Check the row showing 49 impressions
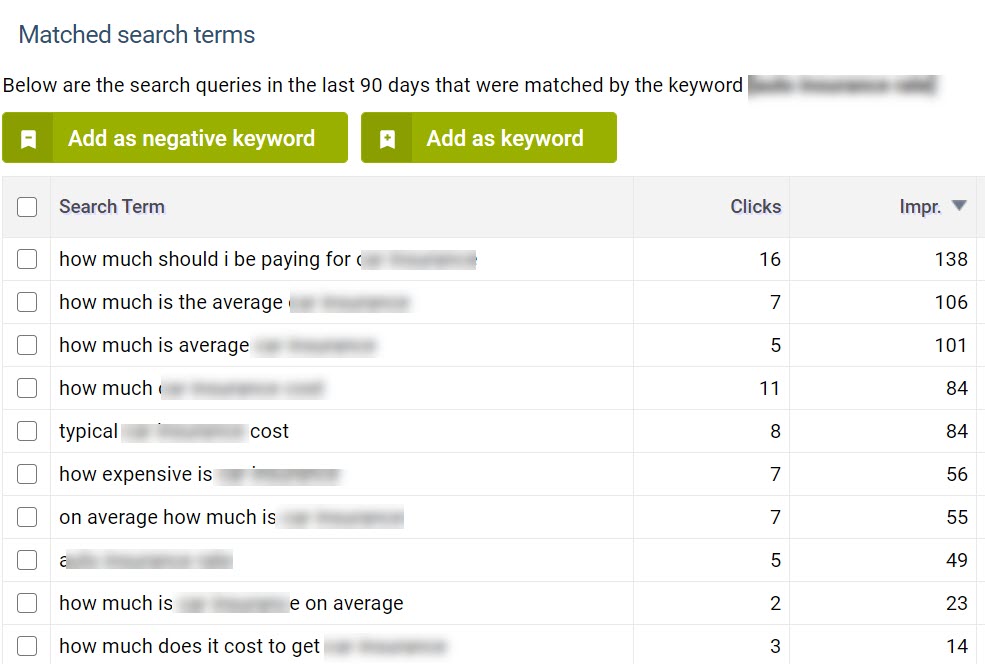Image resolution: width=985 pixels, height=664 pixels. click(x=27, y=560)
